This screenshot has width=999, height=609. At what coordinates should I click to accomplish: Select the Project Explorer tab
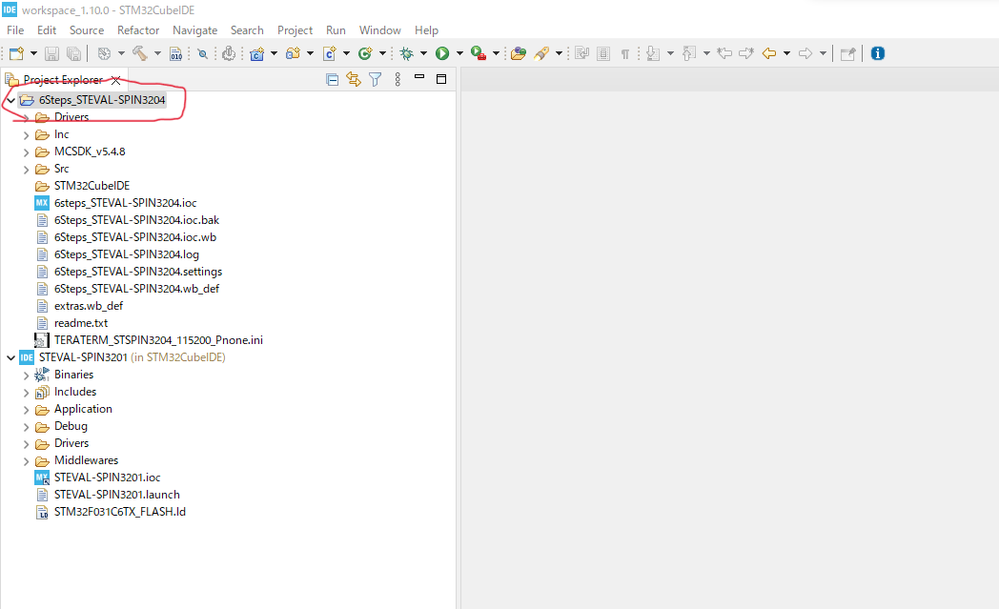click(x=62, y=80)
